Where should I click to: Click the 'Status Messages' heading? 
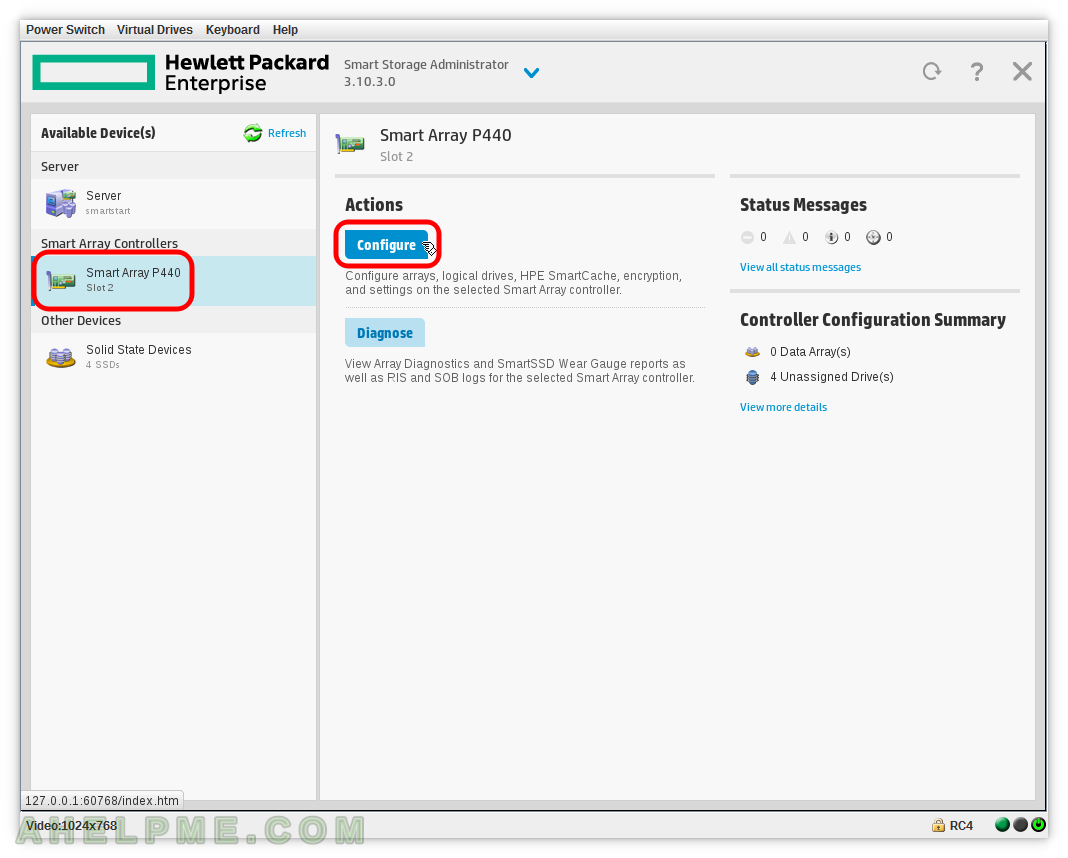tap(803, 205)
